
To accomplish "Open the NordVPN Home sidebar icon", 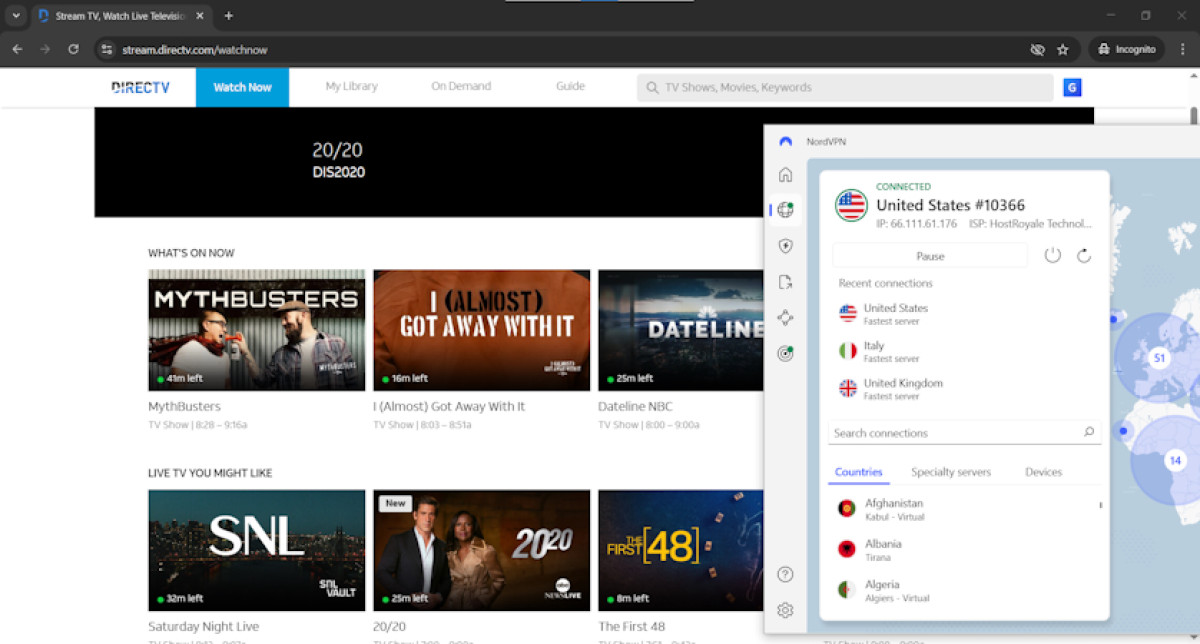I will [786, 174].
